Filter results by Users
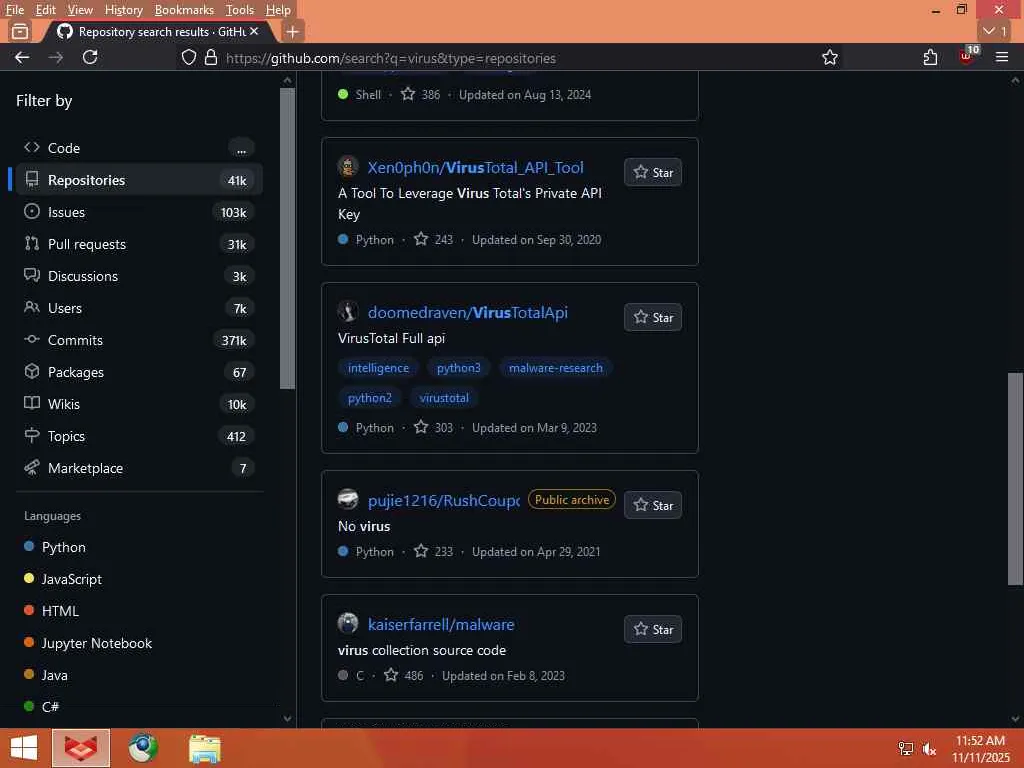Image resolution: width=1024 pixels, height=768 pixels. point(138,308)
